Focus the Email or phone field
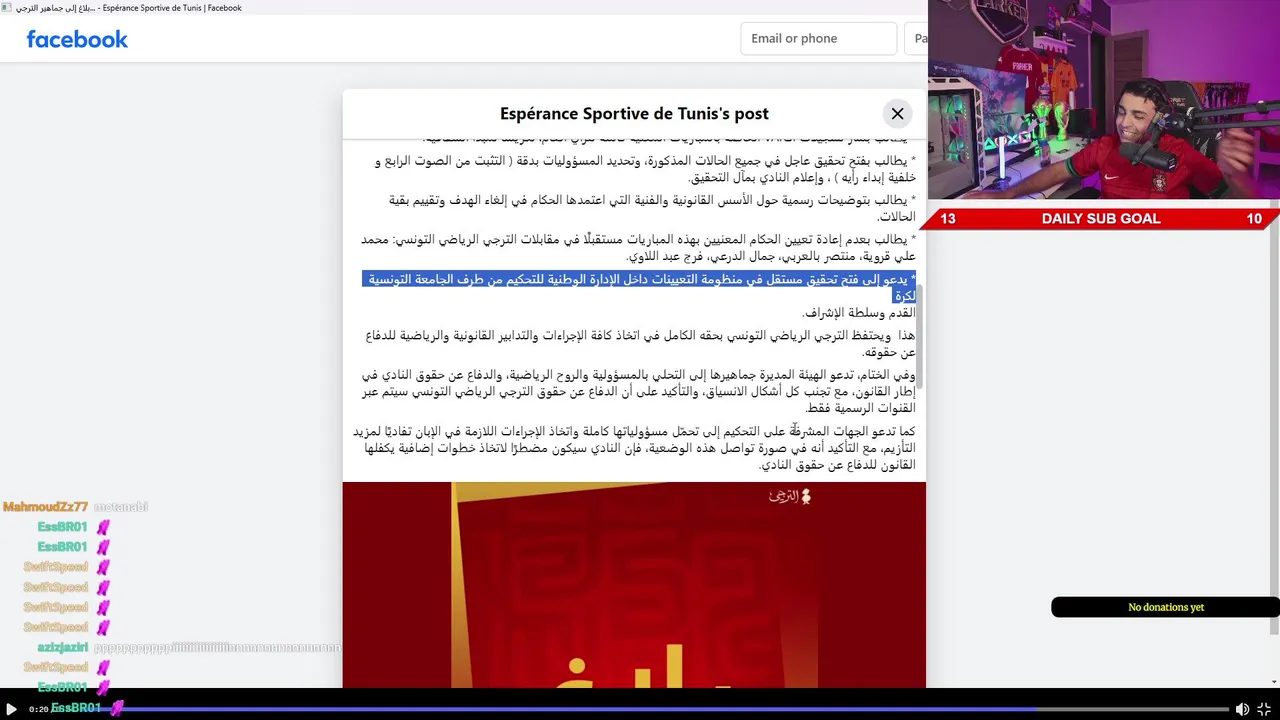Image resolution: width=1280 pixels, height=720 pixels. point(818,39)
